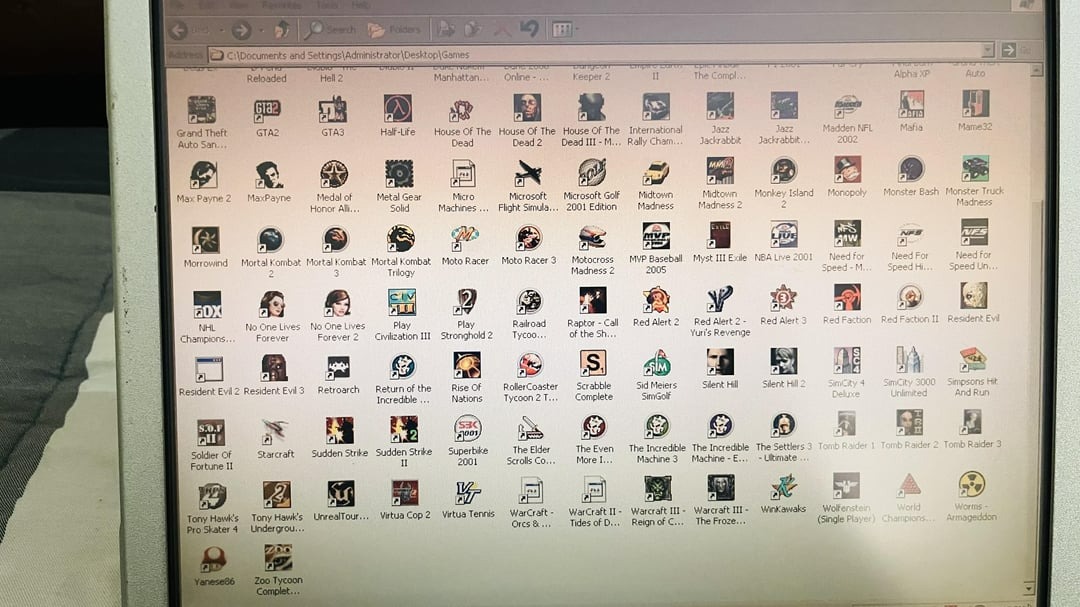Select the Morrowind shortcut icon
The height and width of the screenshot is (607, 1080).
[x=205, y=240]
